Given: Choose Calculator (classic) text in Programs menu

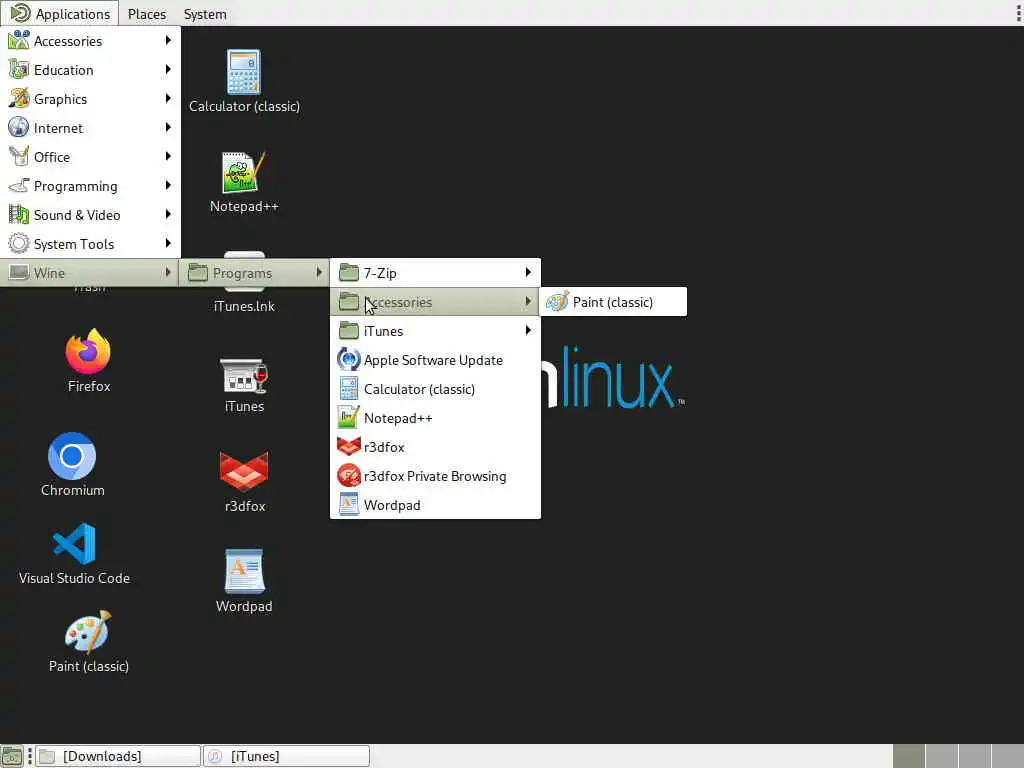Looking at the screenshot, I should point(419,389).
